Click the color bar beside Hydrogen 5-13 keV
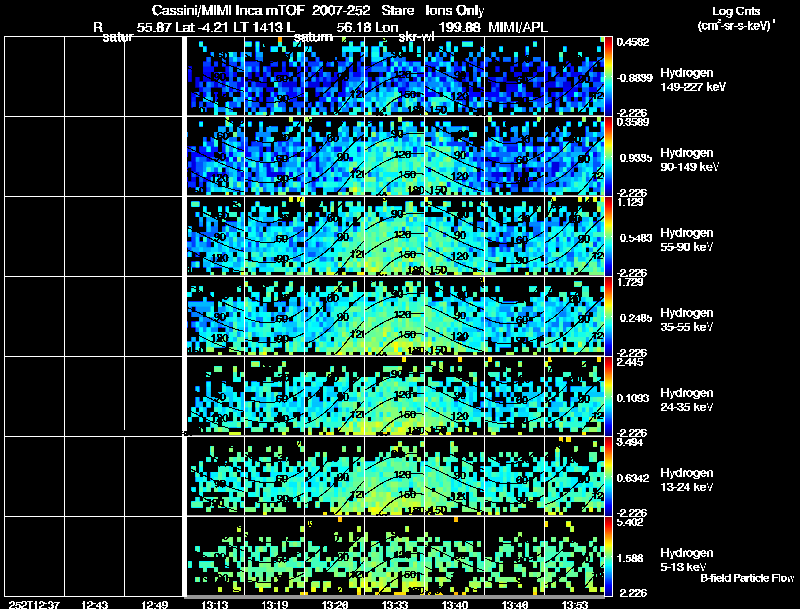The image size is (800, 609). pyautogui.click(x=608, y=557)
